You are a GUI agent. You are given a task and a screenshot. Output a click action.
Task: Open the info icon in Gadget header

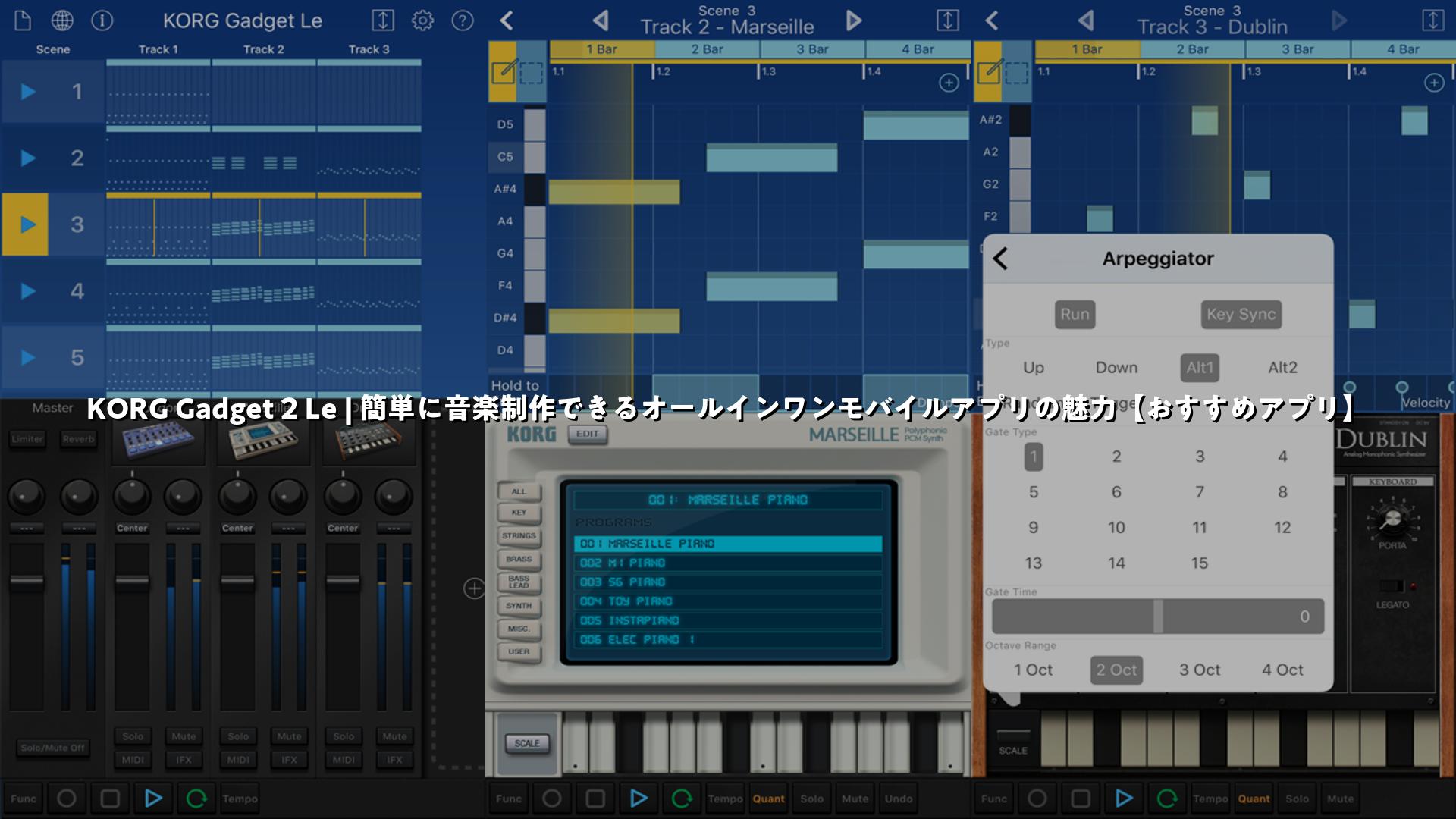(x=102, y=20)
